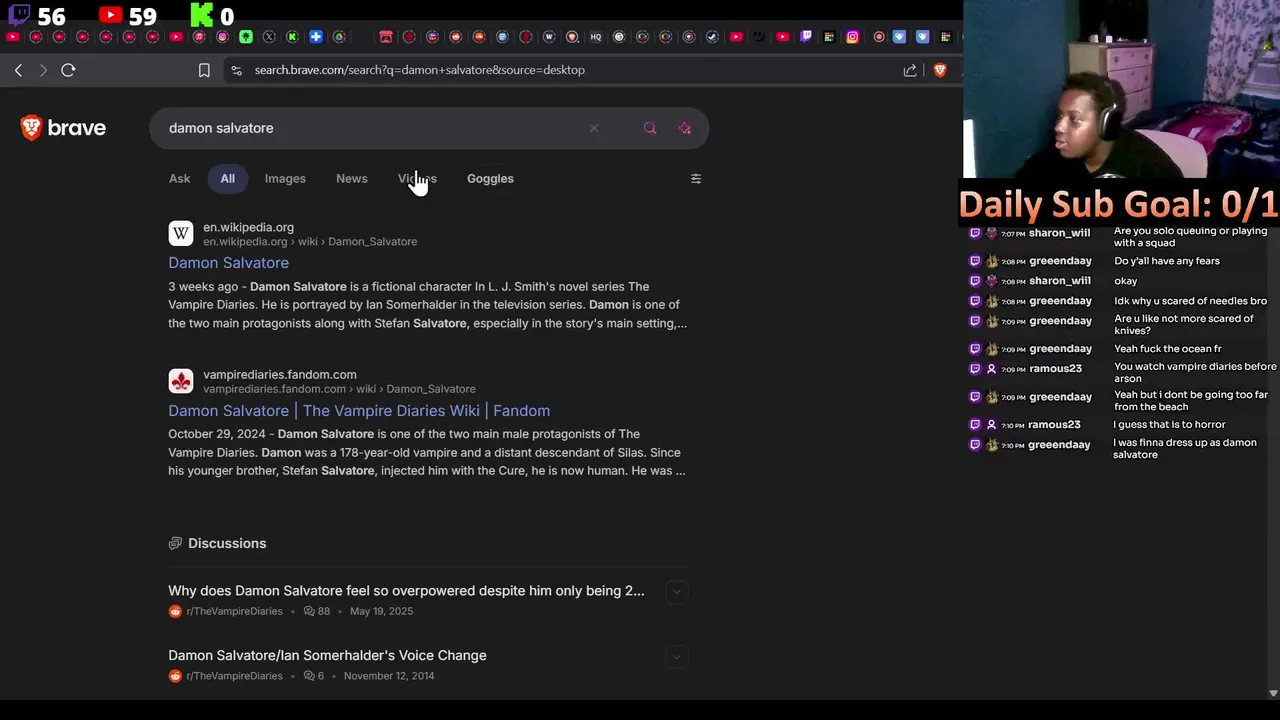The height and width of the screenshot is (720, 1280).
Task: Click chat message 'Yeah fuck the ocean fr'
Action: coord(1168,349)
